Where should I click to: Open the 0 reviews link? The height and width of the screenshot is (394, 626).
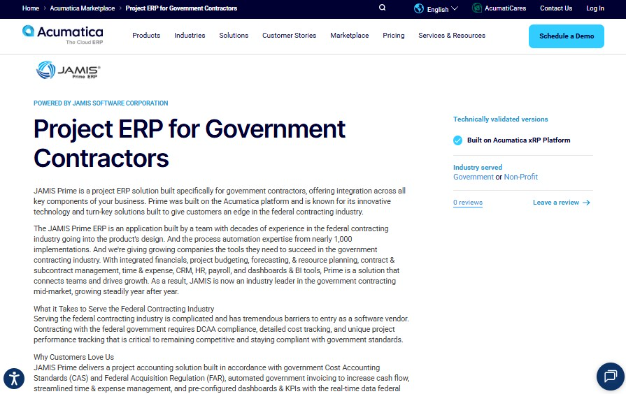point(468,203)
